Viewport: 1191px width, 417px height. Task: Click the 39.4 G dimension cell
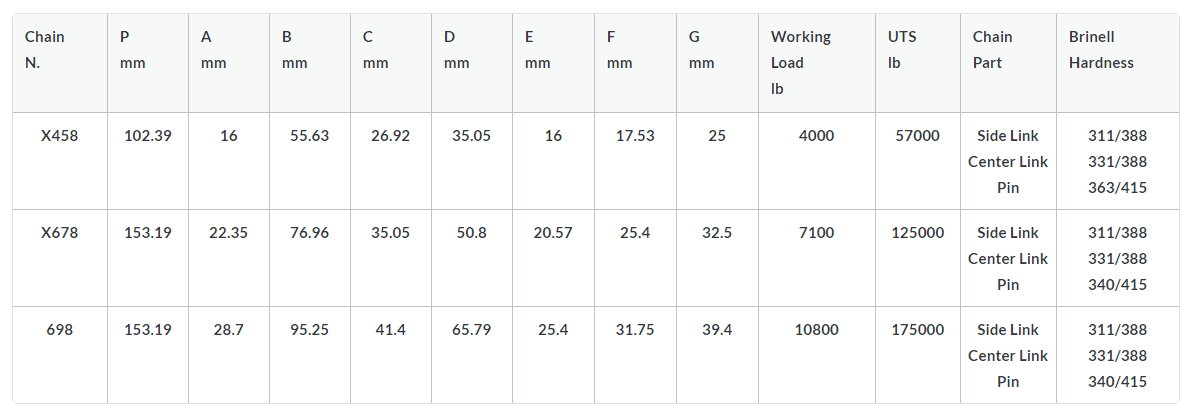click(x=717, y=330)
